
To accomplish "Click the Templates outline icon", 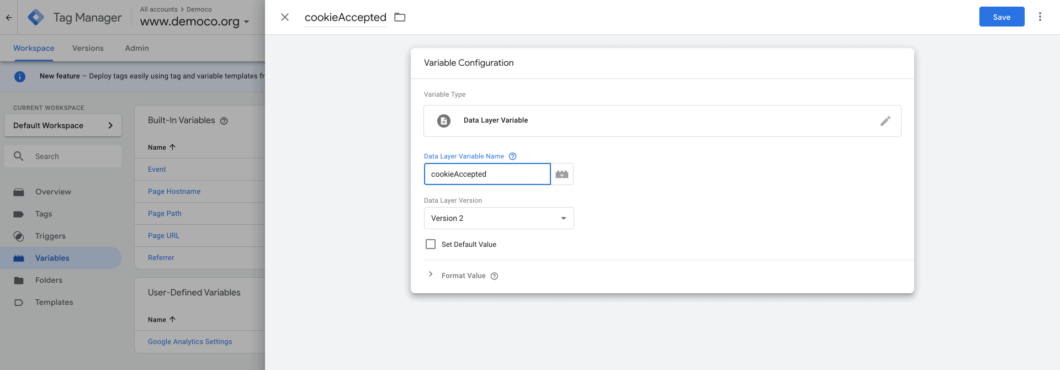I will point(19,302).
